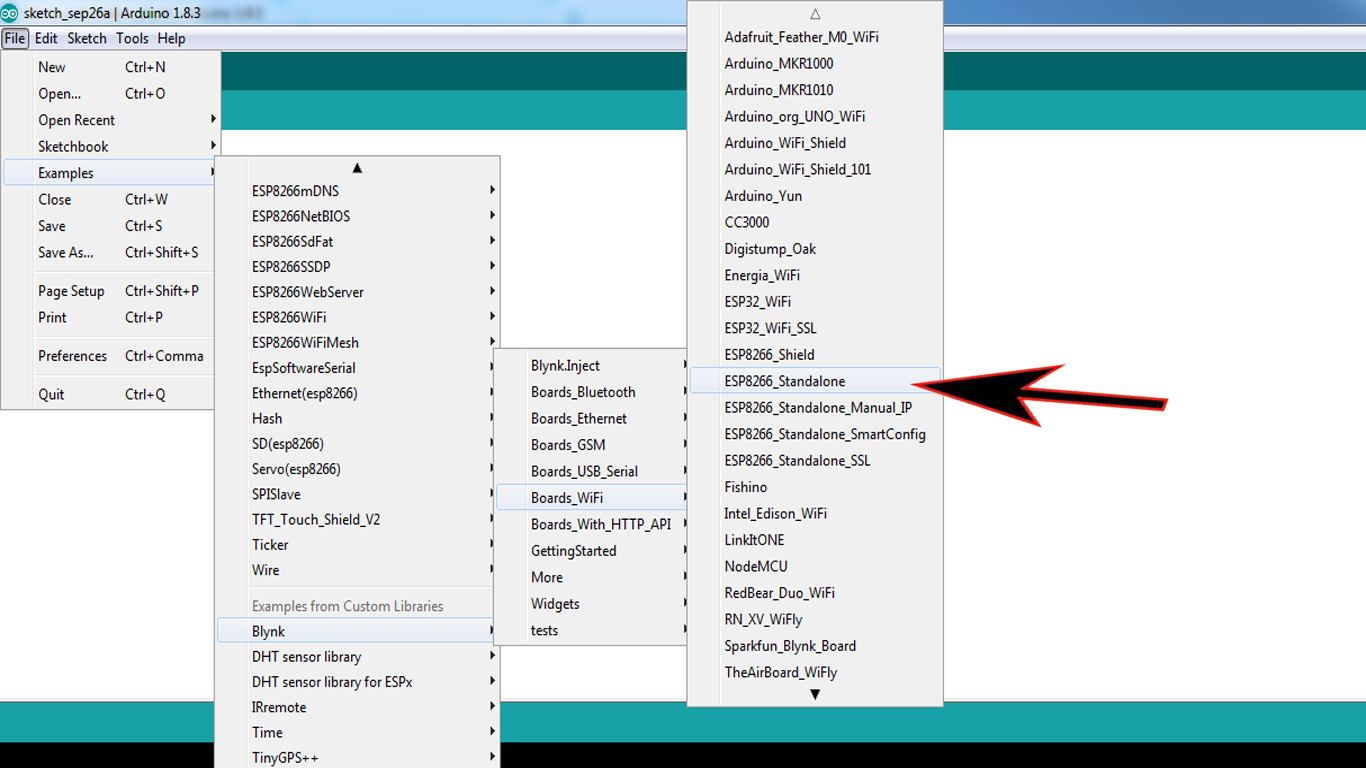Click the up arrow atop Examples list
1366x768 pixels.
pyautogui.click(x=357, y=168)
